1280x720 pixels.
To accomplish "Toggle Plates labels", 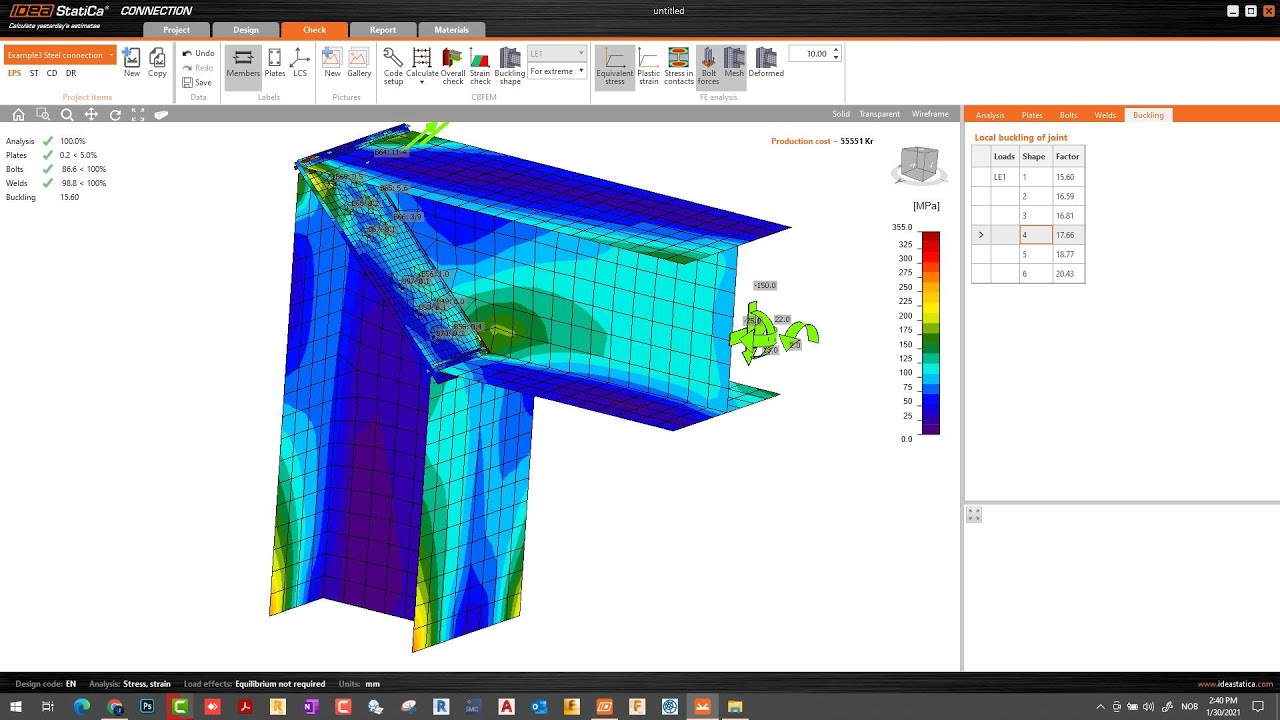I will [275, 62].
